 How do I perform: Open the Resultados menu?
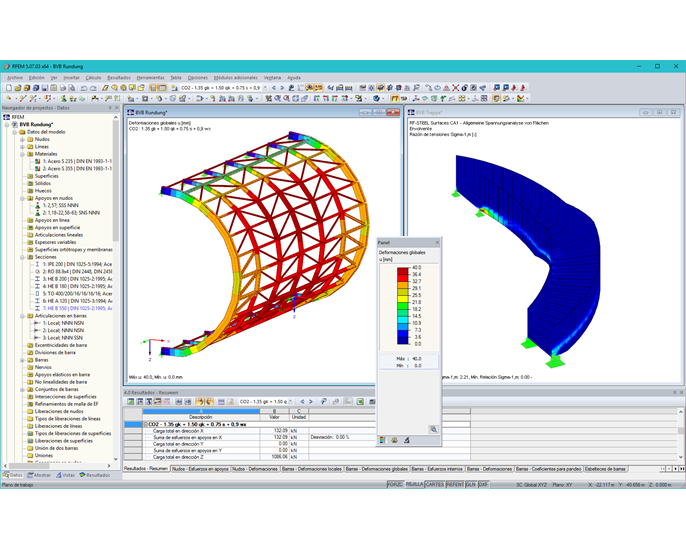[119, 77]
